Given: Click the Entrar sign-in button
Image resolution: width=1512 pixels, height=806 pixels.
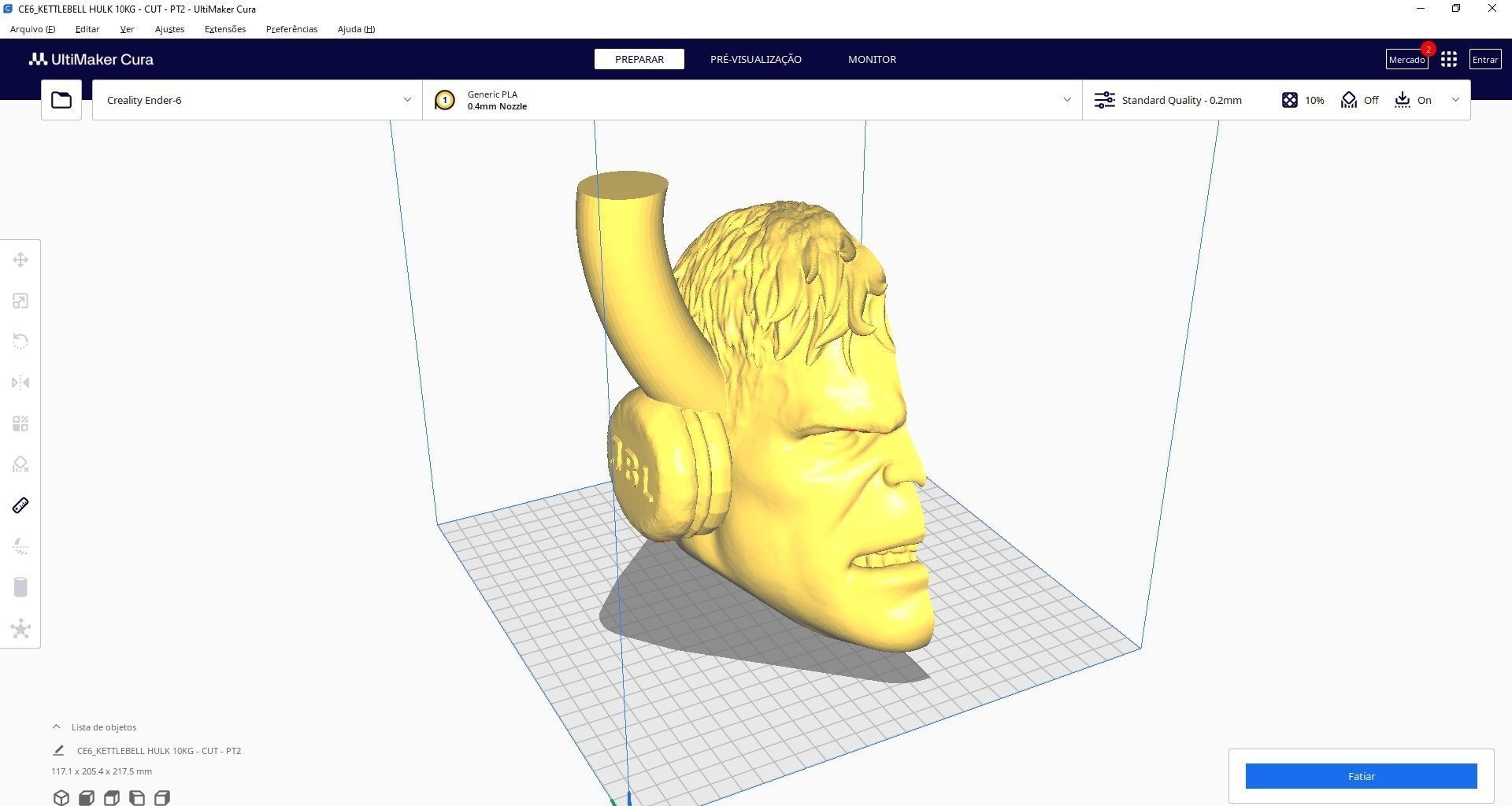Looking at the screenshot, I should [1485, 60].
